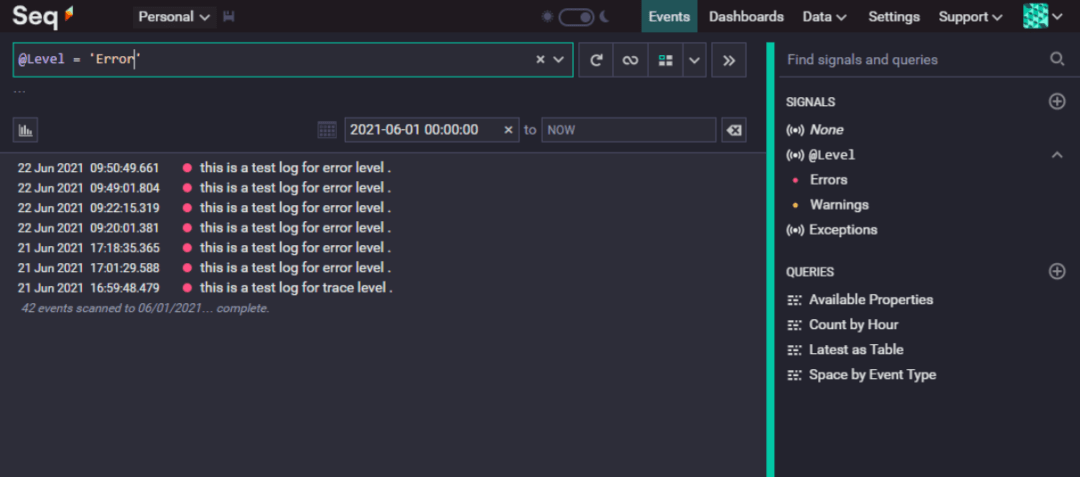Open the Support menu
Viewport: 1080px width, 477px height.
[x=970, y=17]
